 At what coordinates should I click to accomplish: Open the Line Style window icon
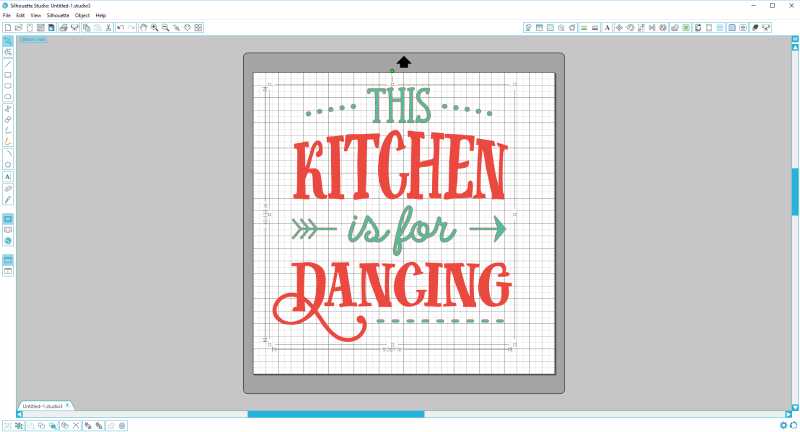595,28
